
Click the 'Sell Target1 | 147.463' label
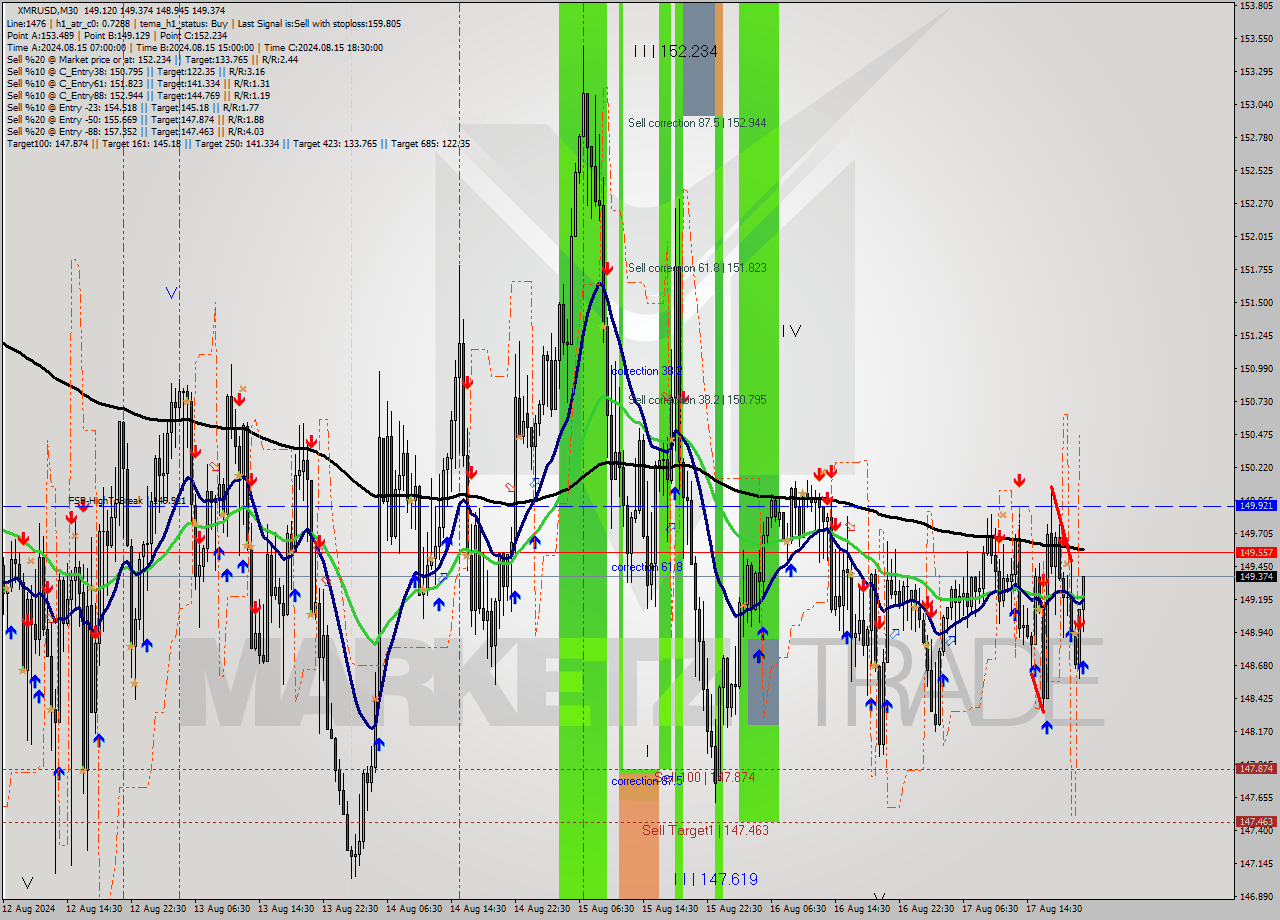[x=705, y=830]
